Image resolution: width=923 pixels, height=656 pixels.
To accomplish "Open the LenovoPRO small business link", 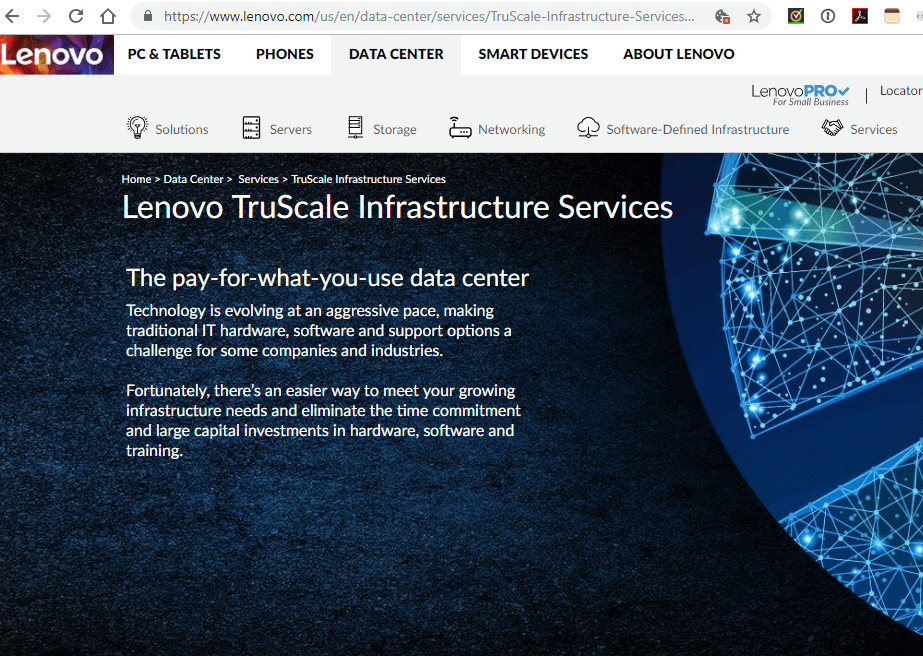I will (799, 93).
